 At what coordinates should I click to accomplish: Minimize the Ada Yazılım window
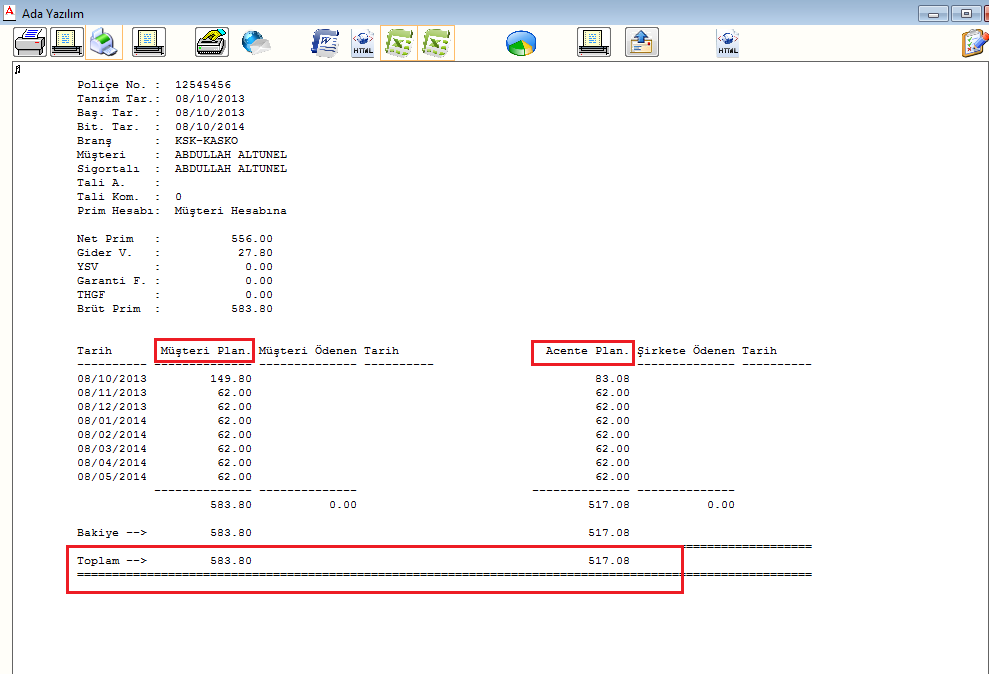935,13
